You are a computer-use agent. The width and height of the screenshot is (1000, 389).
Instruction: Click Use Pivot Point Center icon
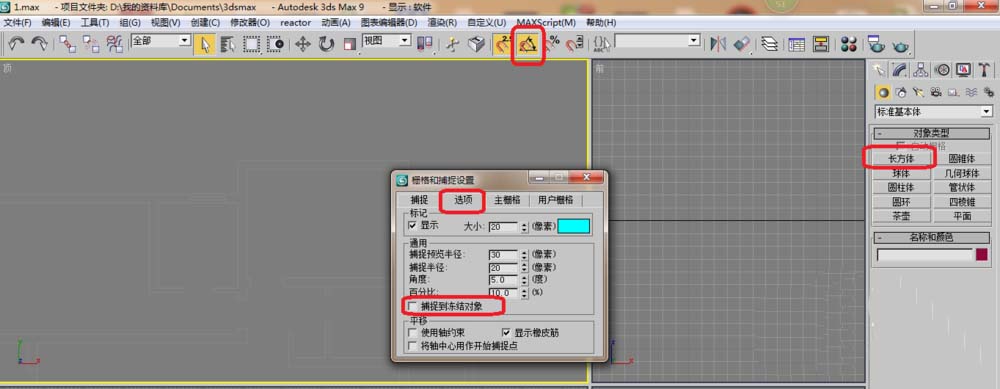click(425, 44)
